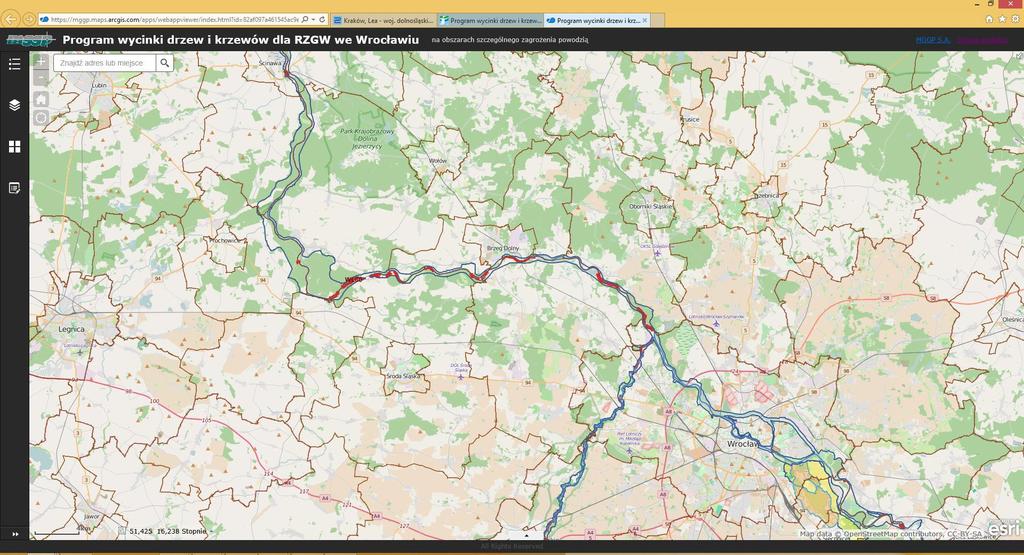
Task: Click the address bar search magnifier
Action: (x=305, y=20)
